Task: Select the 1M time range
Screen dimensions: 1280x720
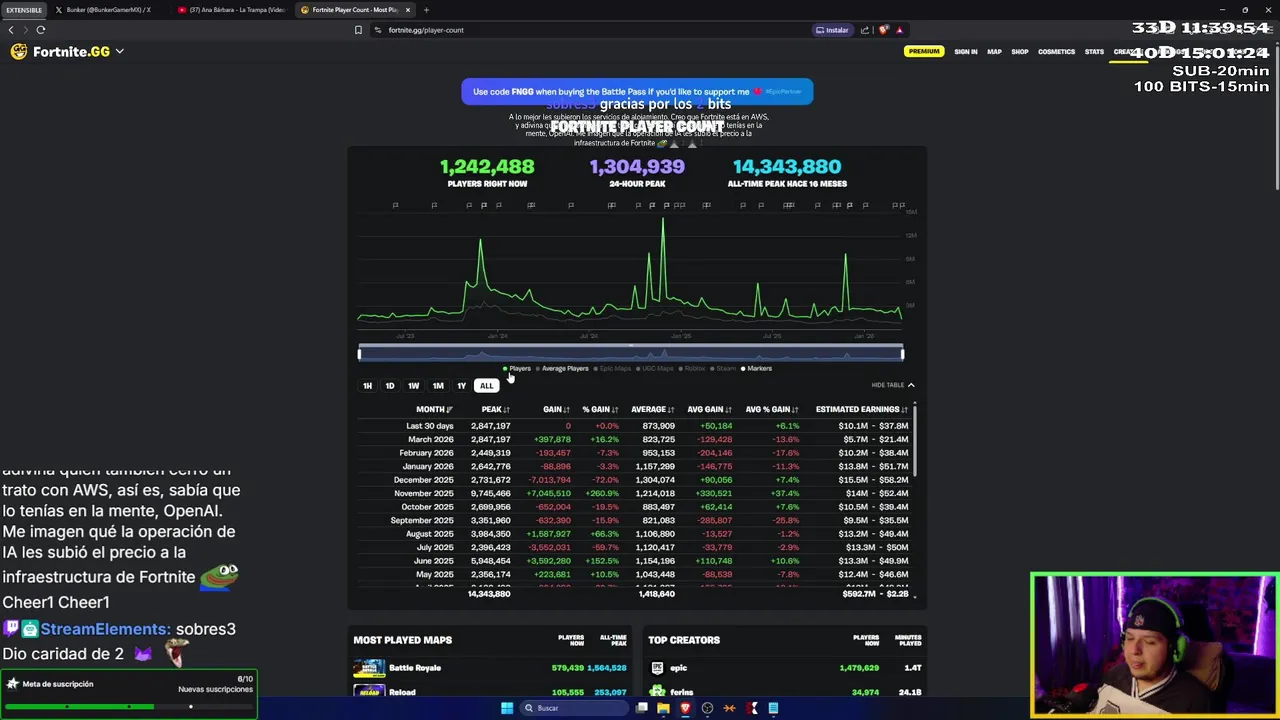Action: click(x=438, y=386)
